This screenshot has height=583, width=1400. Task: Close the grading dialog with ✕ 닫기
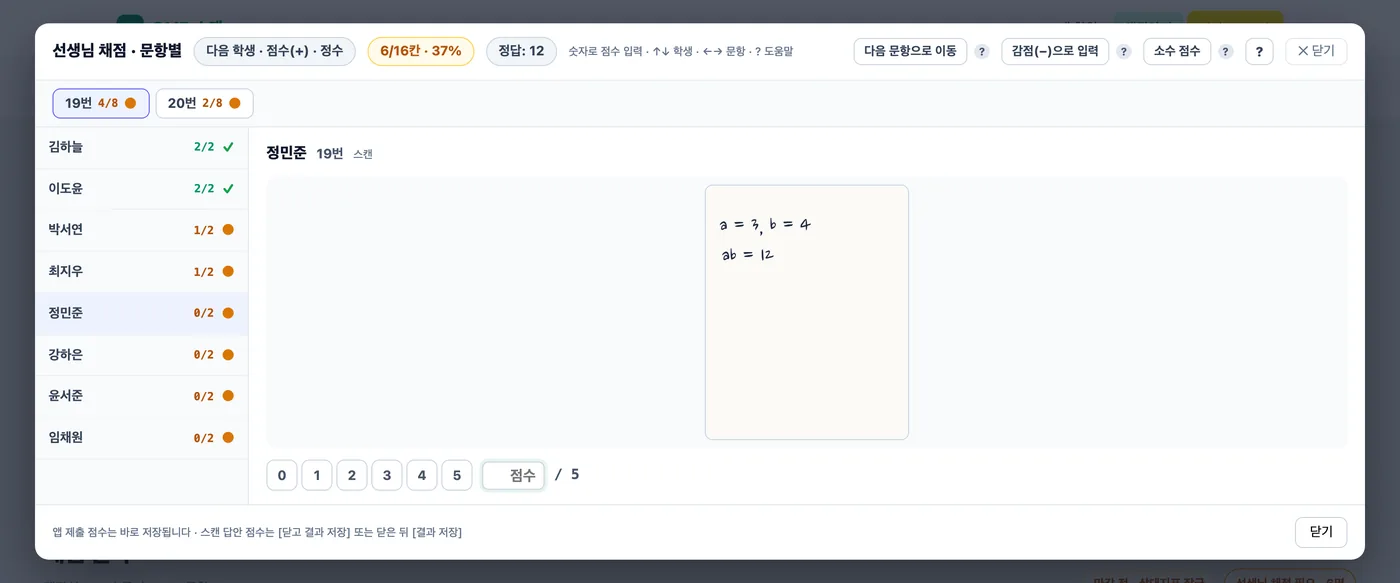coord(1316,51)
